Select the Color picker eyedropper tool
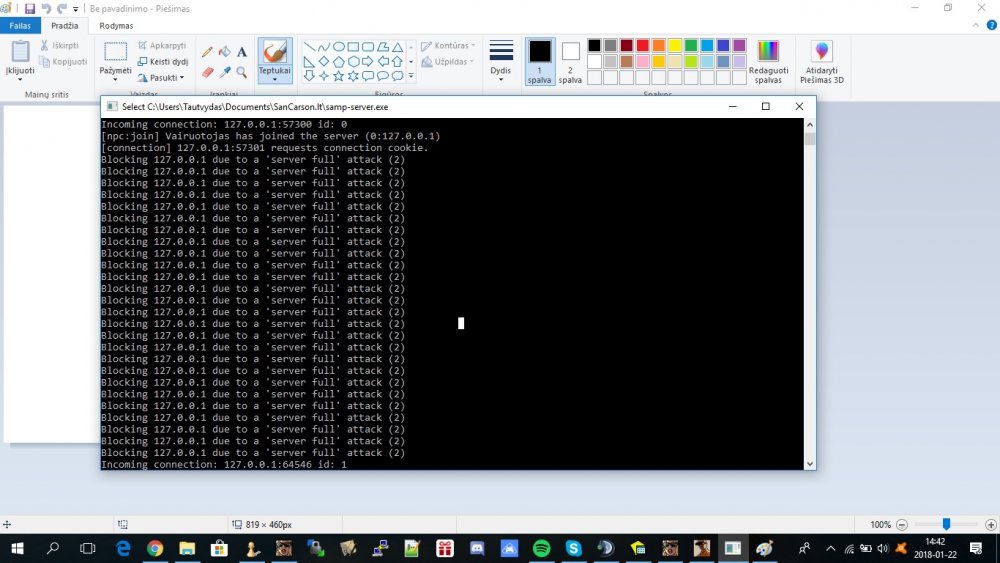This screenshot has height=563, width=1000. [224, 72]
